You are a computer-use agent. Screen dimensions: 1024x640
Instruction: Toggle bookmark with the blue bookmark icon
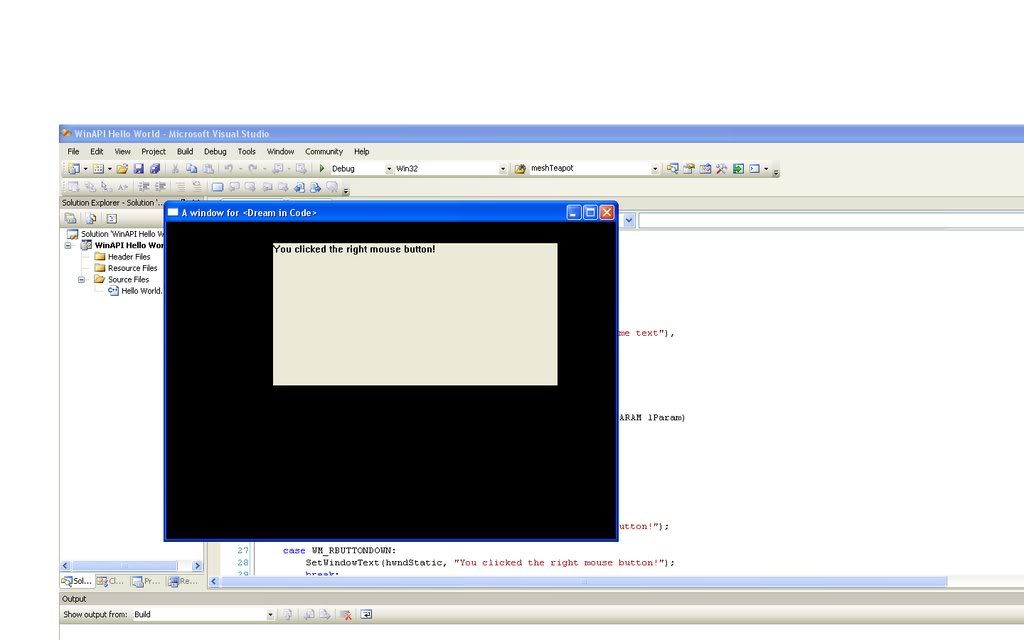(x=217, y=187)
